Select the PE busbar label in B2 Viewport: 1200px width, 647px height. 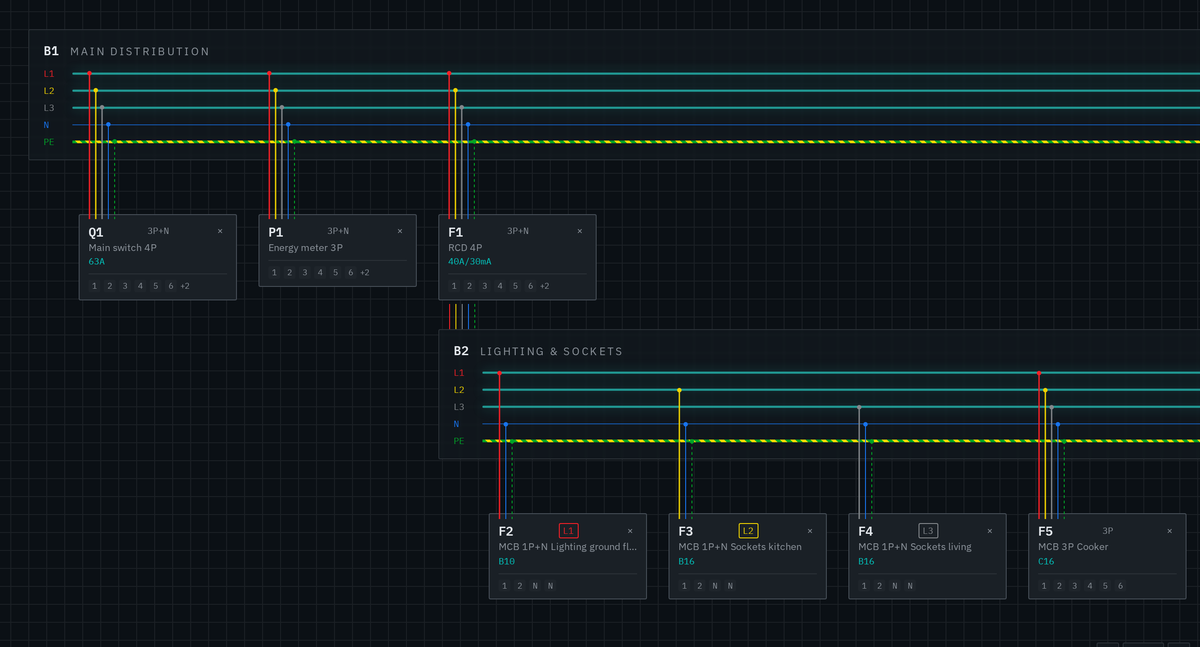[459, 441]
